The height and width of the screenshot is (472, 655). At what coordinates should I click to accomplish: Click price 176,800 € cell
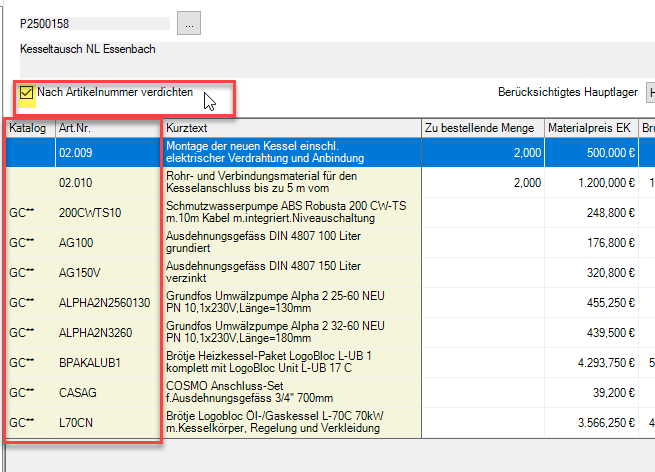pos(591,243)
